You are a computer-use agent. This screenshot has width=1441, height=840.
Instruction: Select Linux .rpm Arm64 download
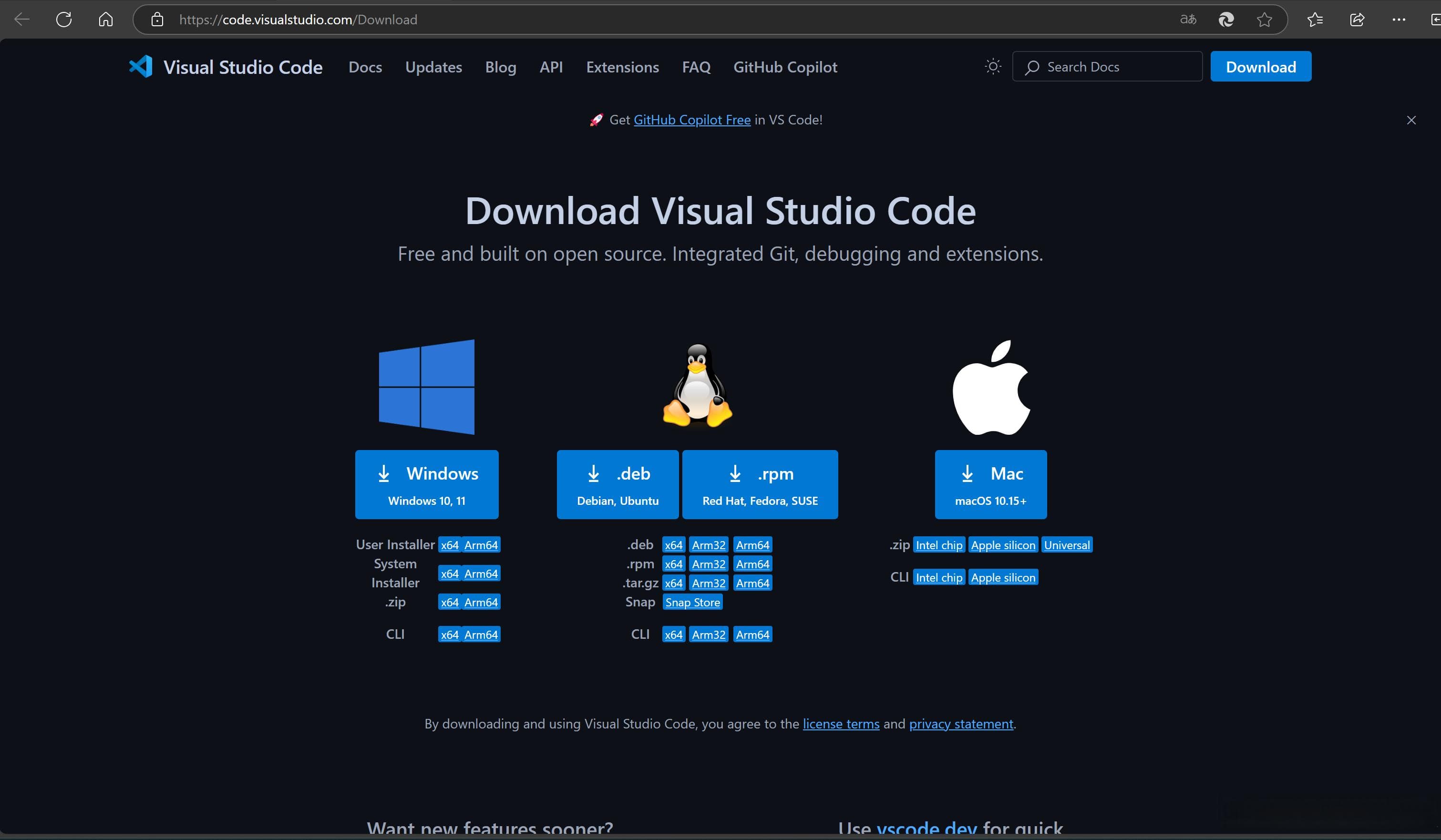click(x=752, y=564)
